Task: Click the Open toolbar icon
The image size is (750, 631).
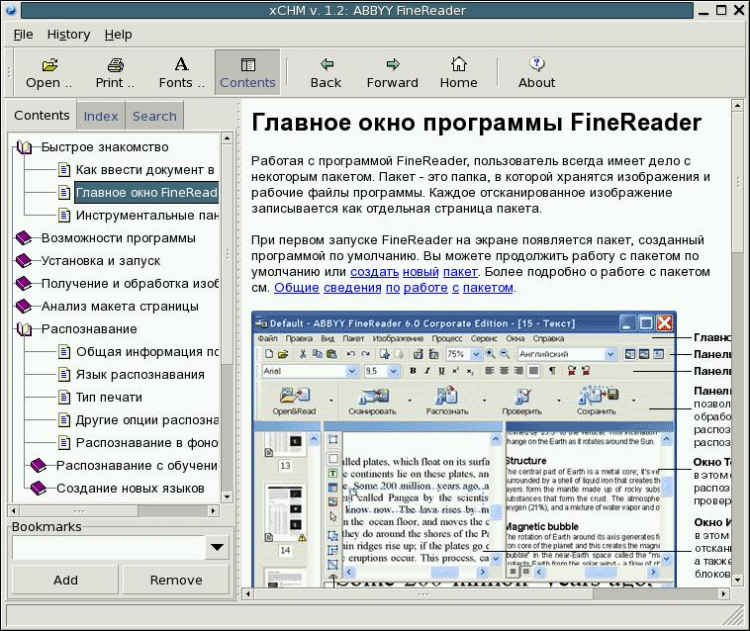Action: point(49,73)
